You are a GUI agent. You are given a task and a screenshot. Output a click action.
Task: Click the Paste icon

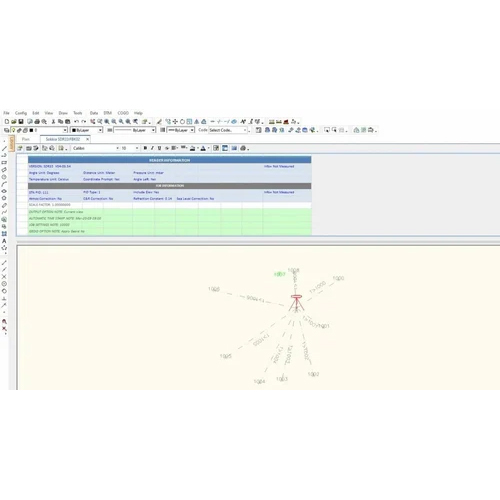coord(67,122)
